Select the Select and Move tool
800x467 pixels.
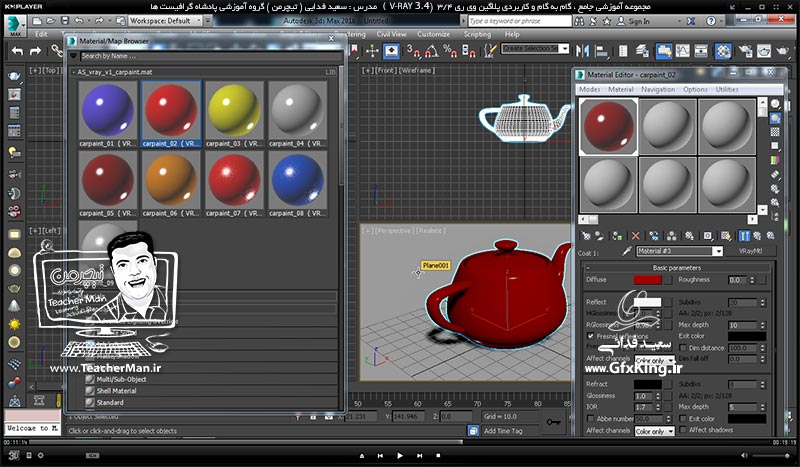[372, 51]
